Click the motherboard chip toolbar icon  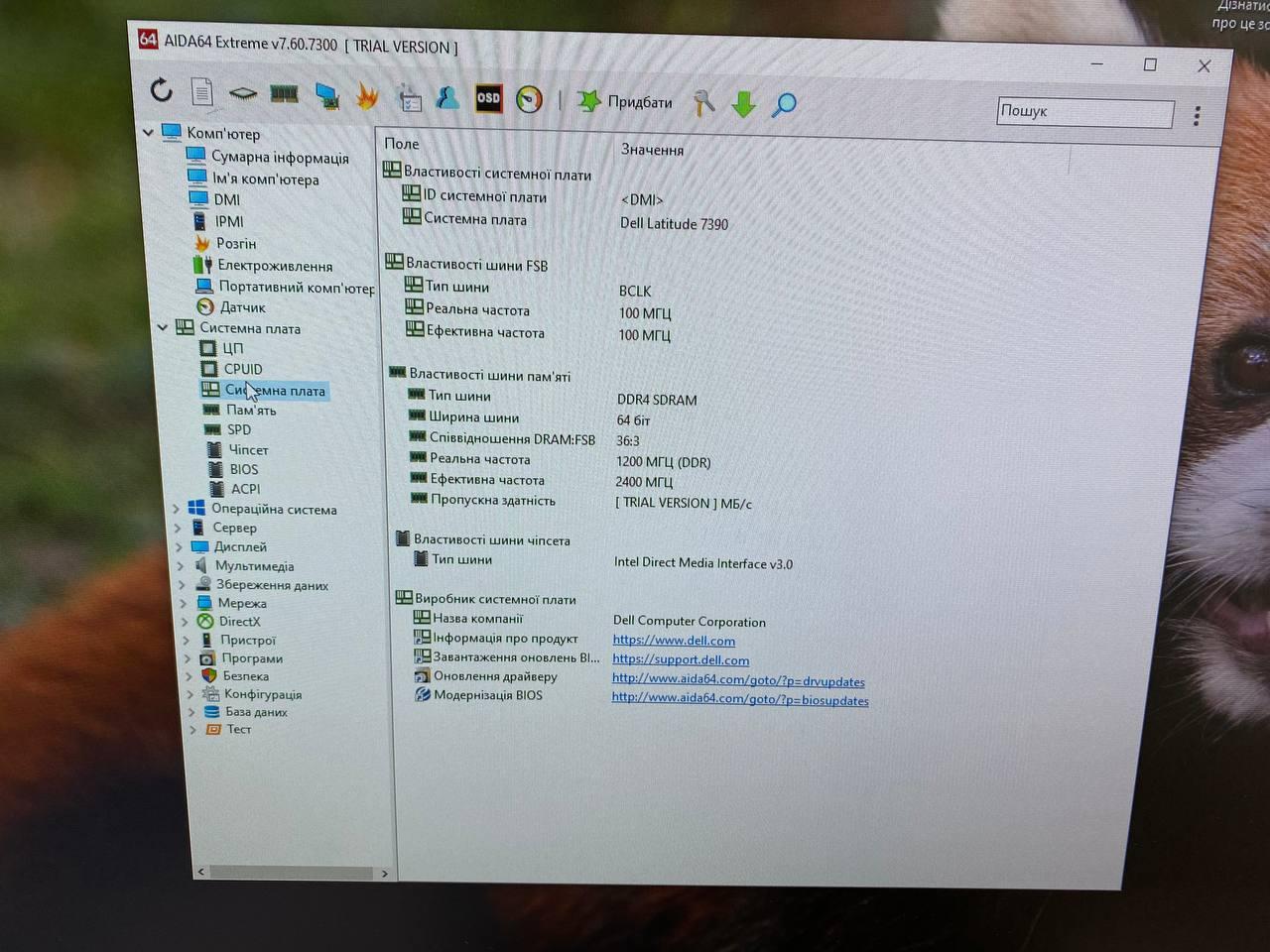coord(243,94)
